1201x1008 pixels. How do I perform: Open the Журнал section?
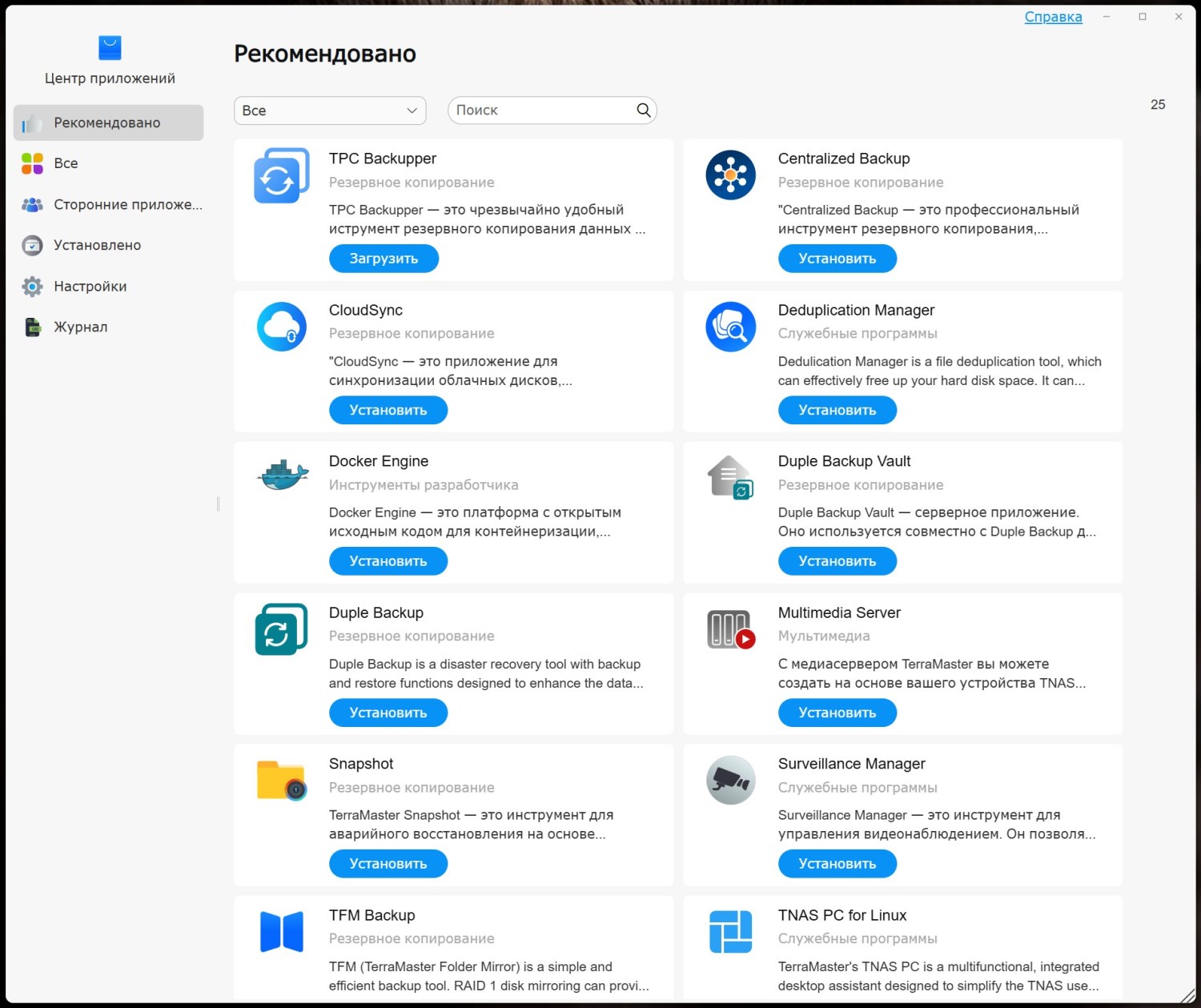[x=80, y=327]
